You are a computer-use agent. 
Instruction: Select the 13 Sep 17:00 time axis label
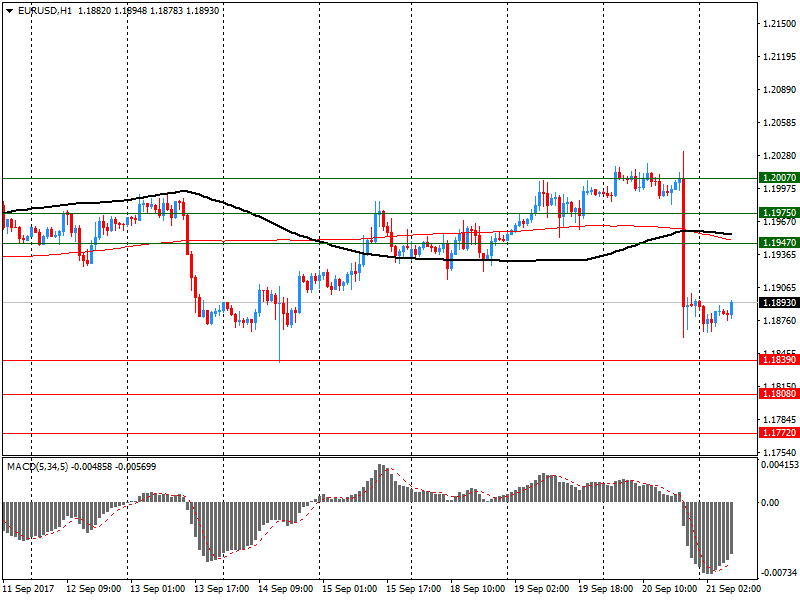pyautogui.click(x=221, y=588)
